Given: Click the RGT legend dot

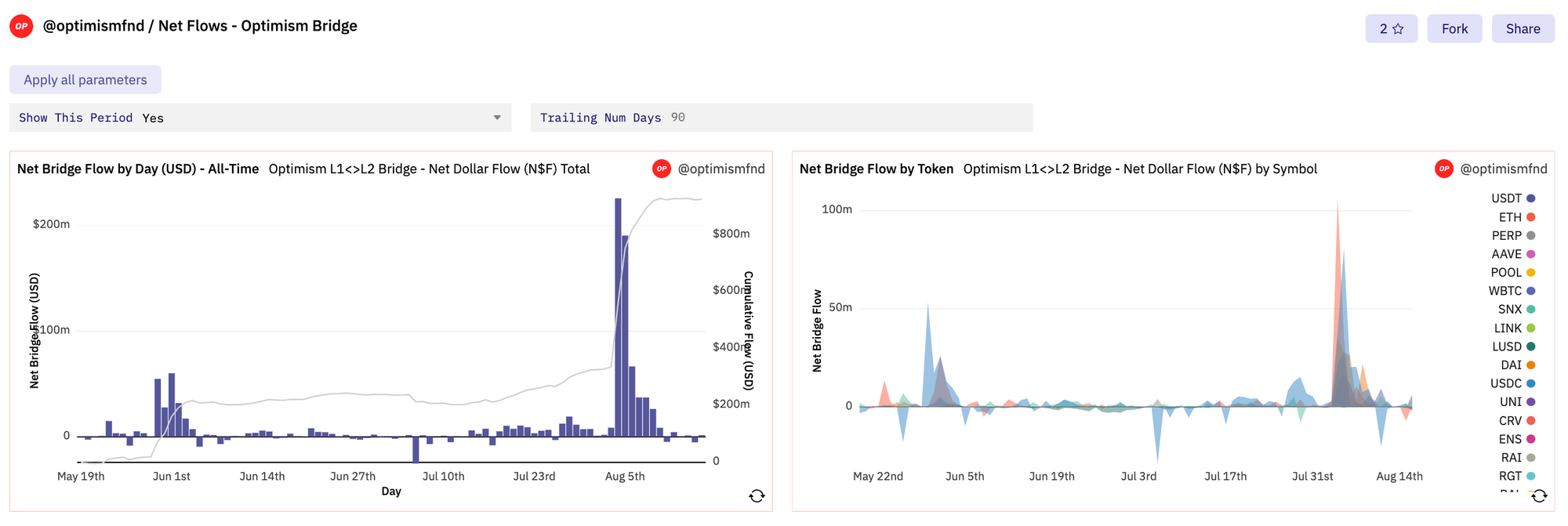Looking at the screenshot, I should pos(1530,476).
